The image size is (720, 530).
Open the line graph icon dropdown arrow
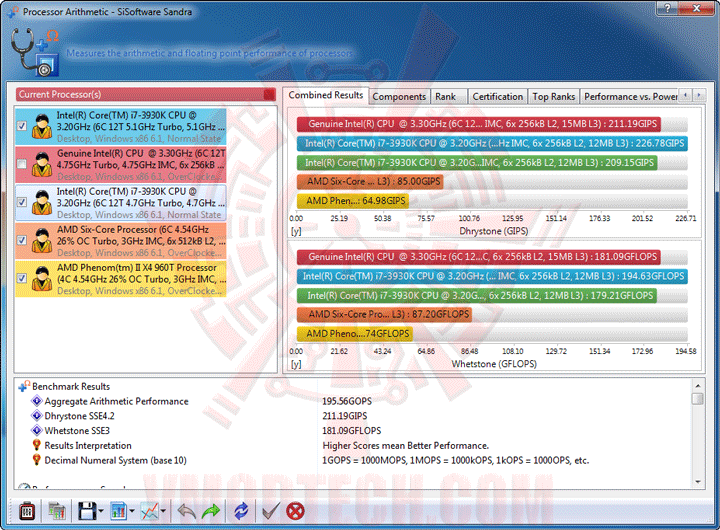point(163,511)
